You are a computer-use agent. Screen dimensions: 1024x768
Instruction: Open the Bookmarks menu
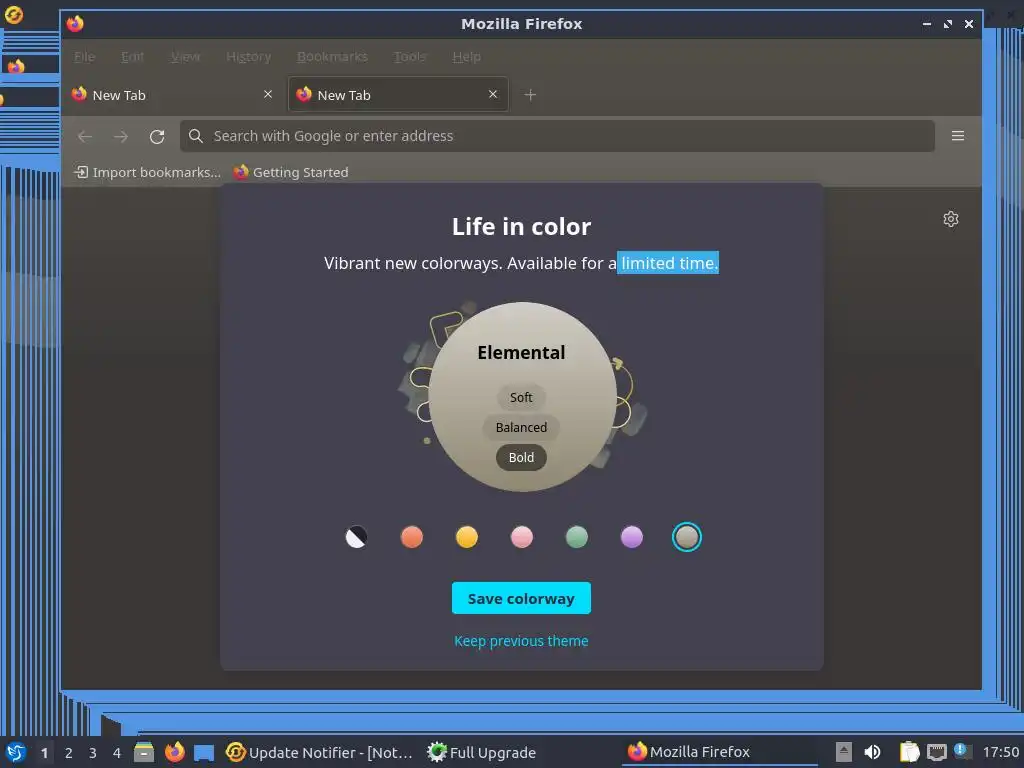(x=332, y=57)
